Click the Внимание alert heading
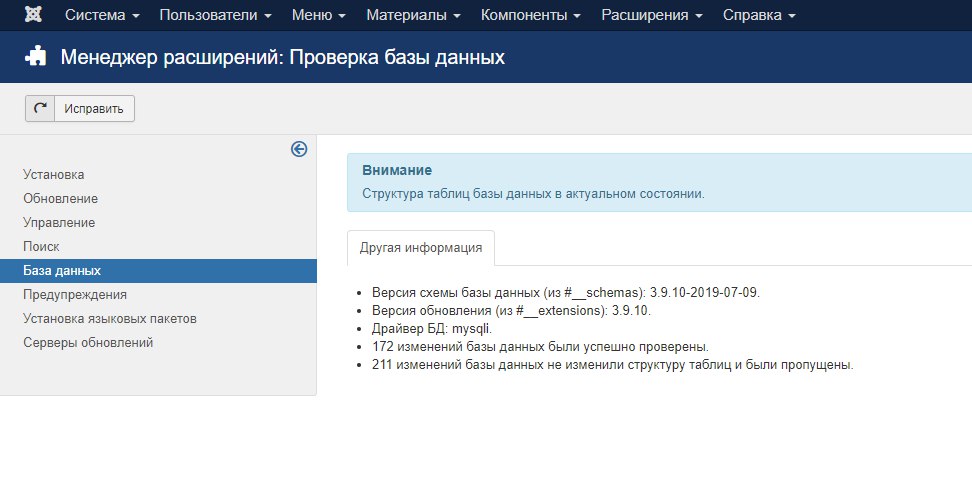Screen dimensions: 972x499 point(397,170)
